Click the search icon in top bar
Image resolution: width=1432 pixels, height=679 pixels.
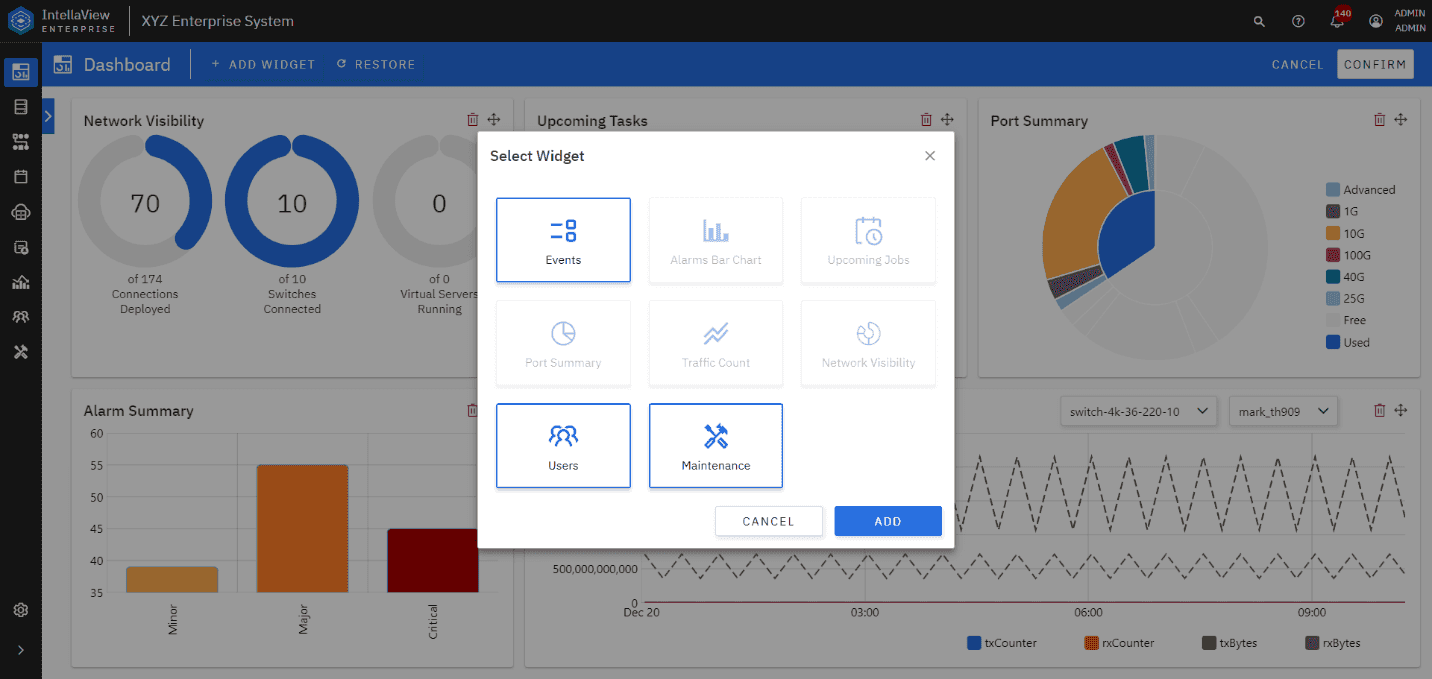click(x=1259, y=21)
